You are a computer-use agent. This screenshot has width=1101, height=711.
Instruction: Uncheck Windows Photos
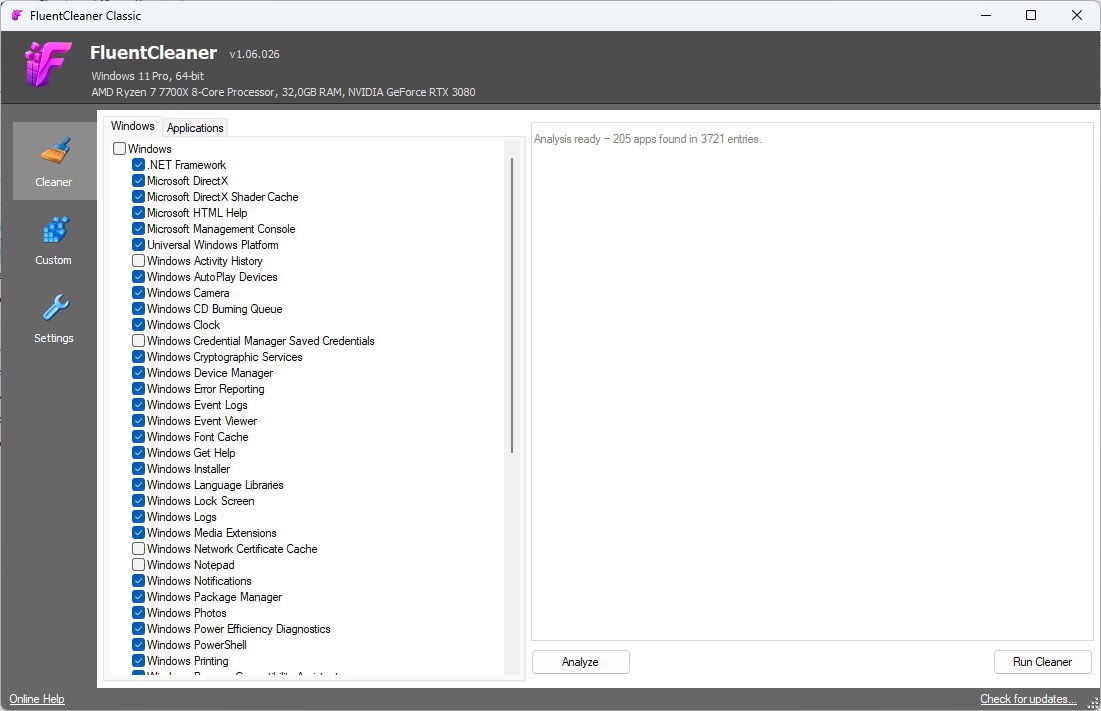coord(138,613)
